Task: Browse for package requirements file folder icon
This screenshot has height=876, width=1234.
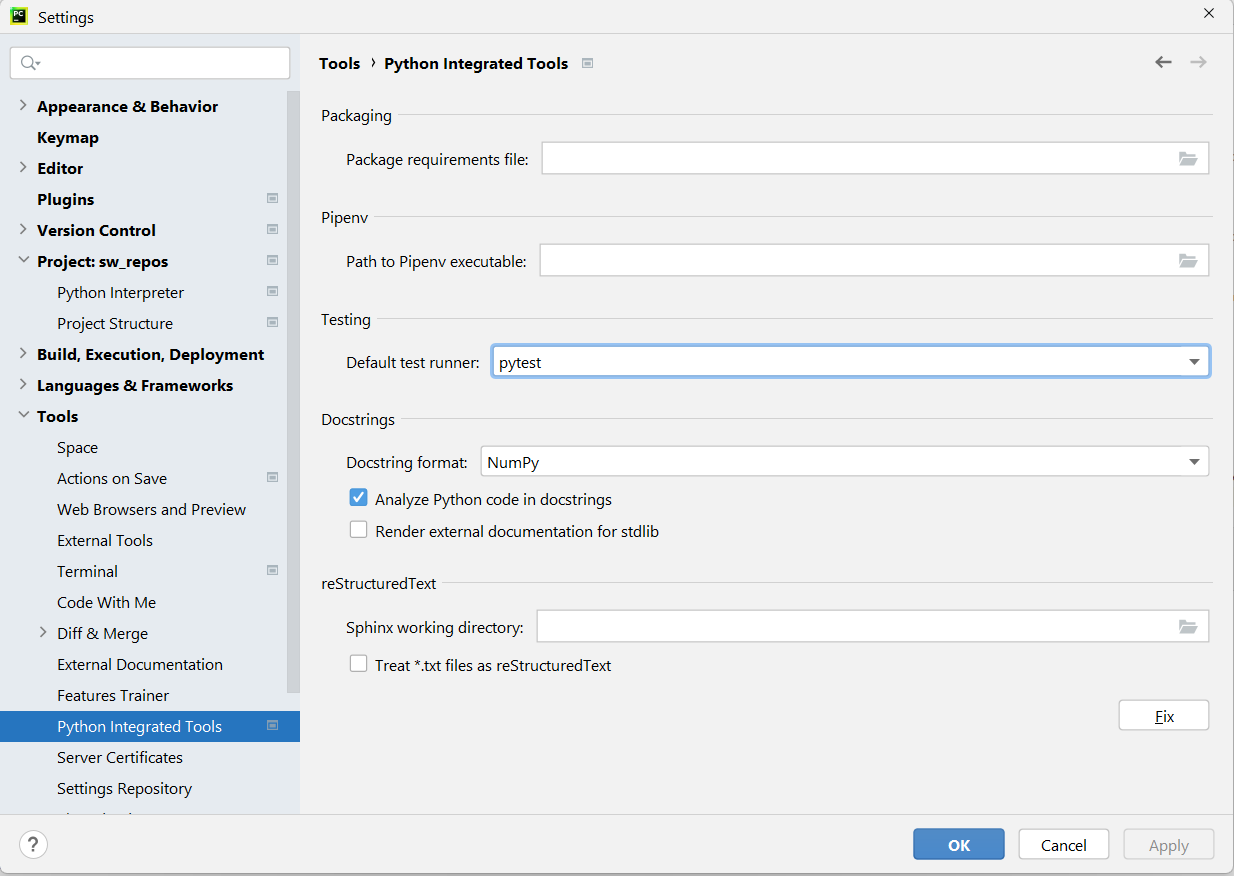Action: [x=1187, y=159]
